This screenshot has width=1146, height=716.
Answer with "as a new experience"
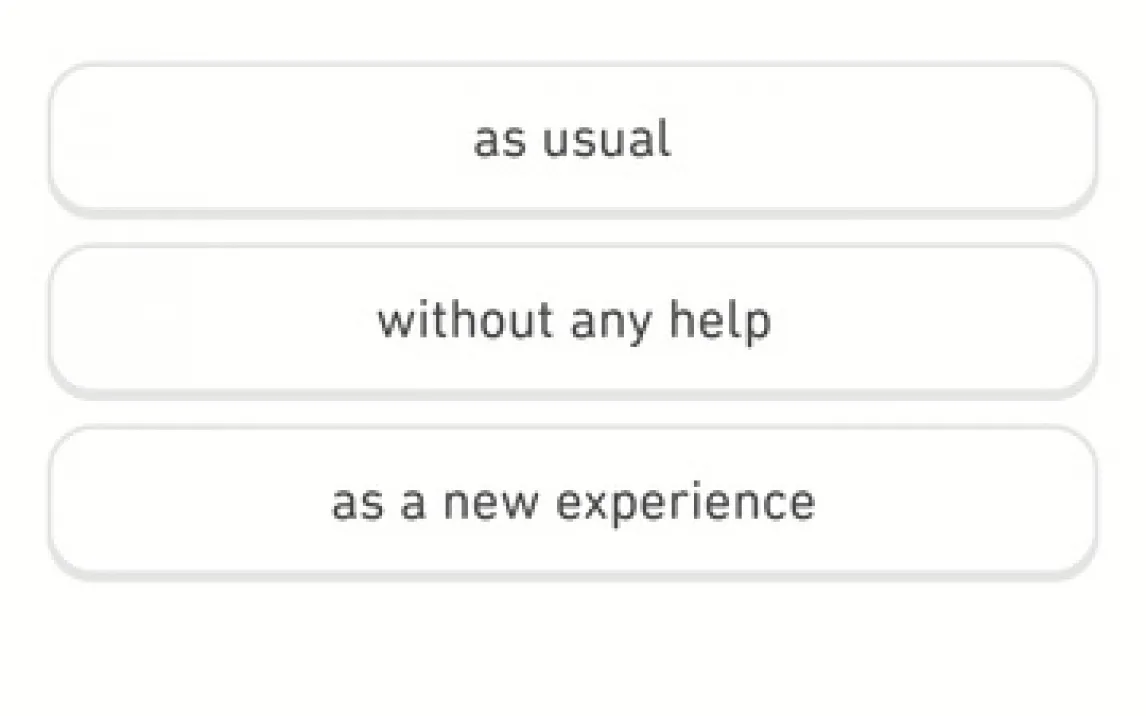tap(572, 501)
